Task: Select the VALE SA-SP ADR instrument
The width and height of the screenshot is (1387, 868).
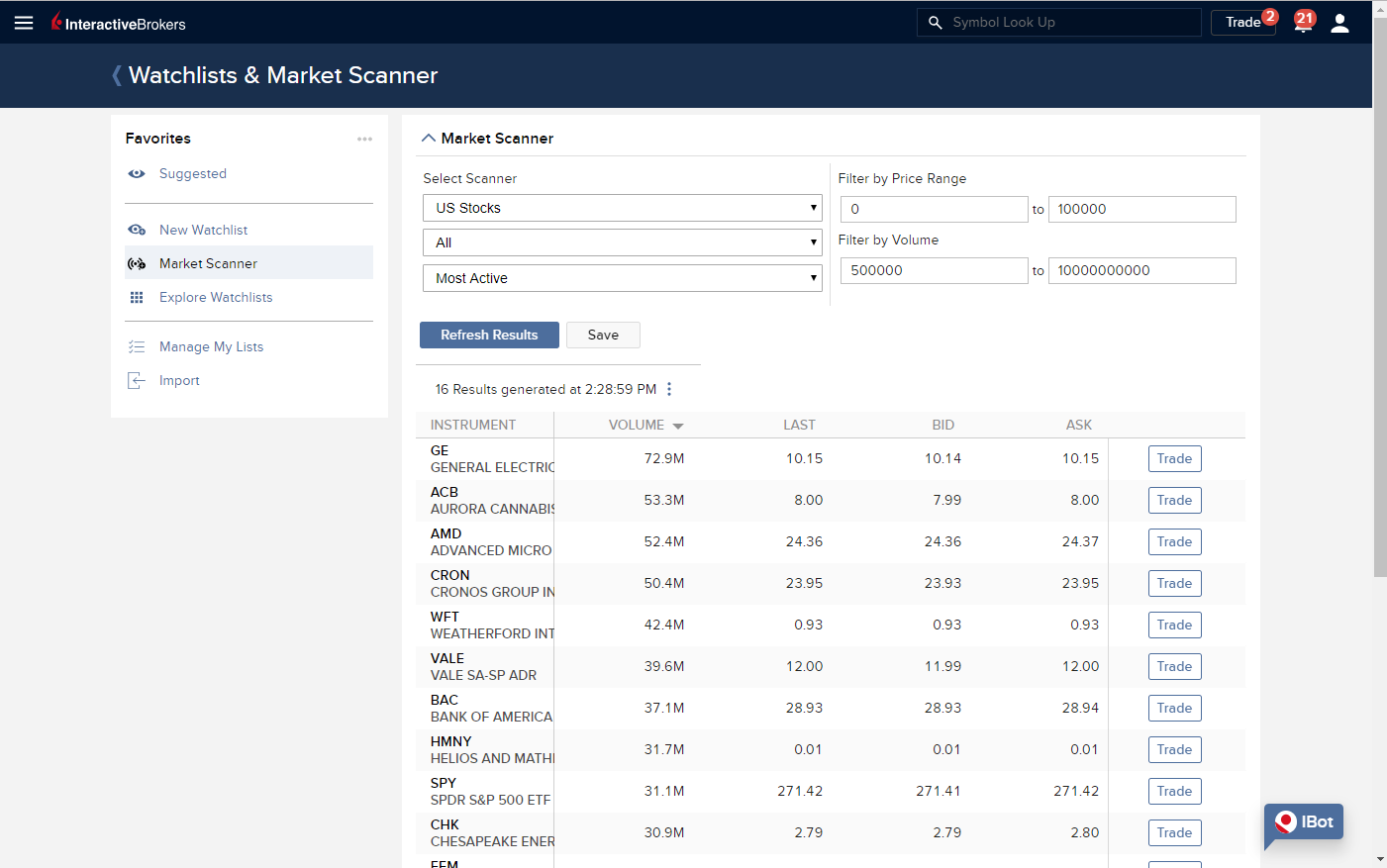Action: click(484, 667)
